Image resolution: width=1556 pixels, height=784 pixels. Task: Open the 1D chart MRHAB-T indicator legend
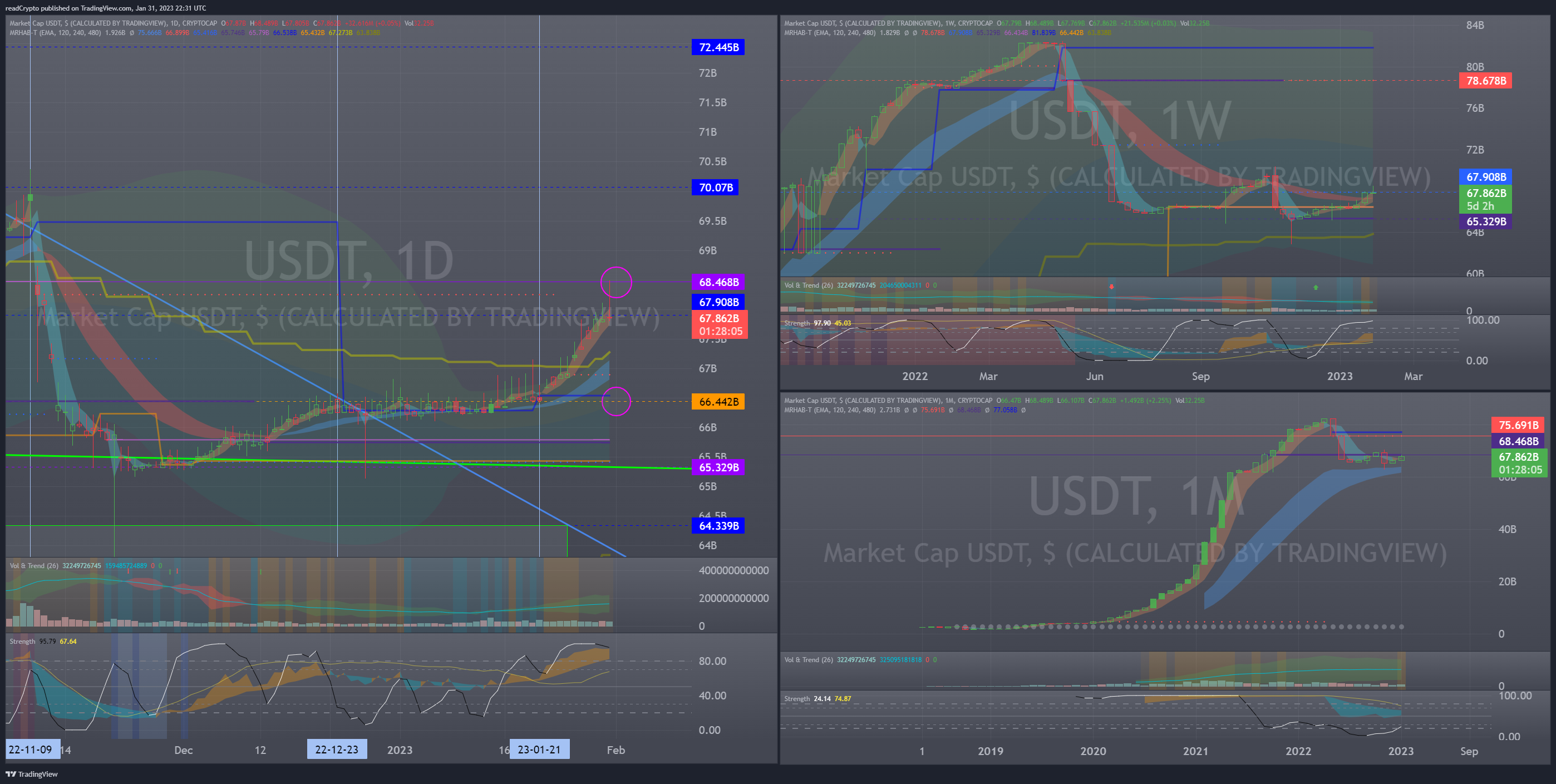(x=55, y=33)
